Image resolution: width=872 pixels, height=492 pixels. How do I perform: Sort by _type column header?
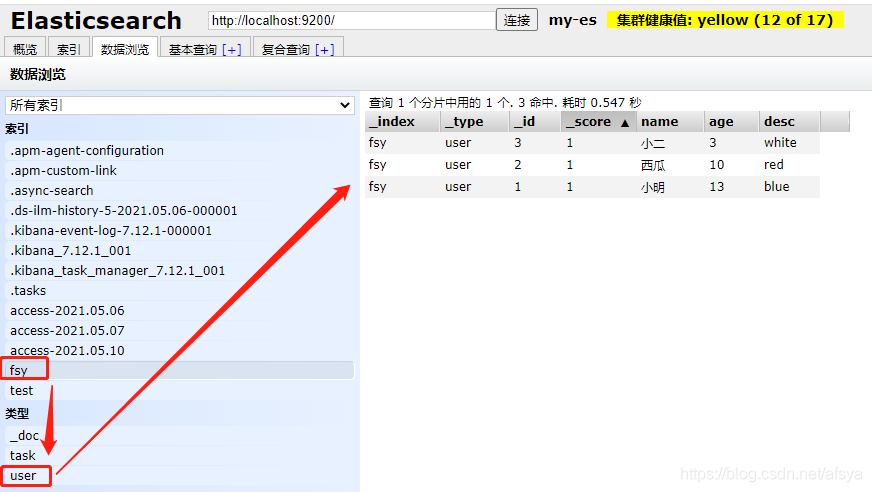click(x=475, y=121)
